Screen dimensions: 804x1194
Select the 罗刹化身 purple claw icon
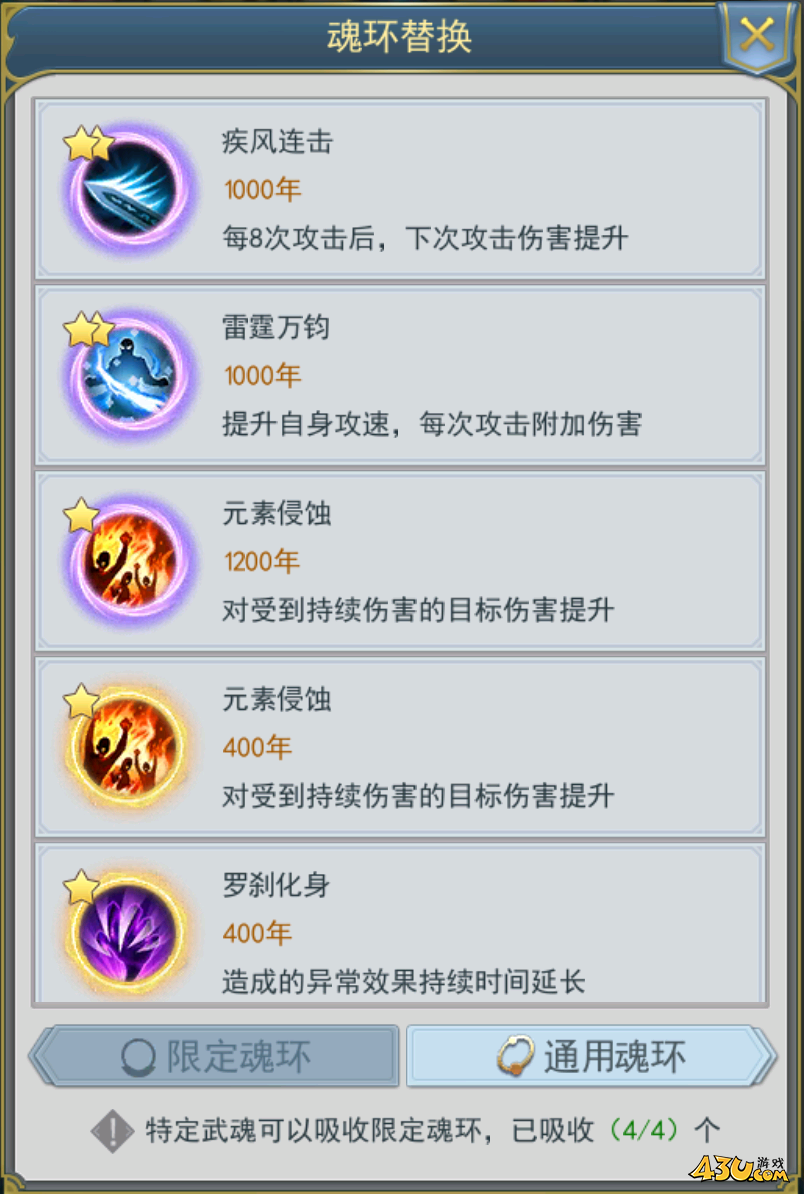click(x=128, y=933)
